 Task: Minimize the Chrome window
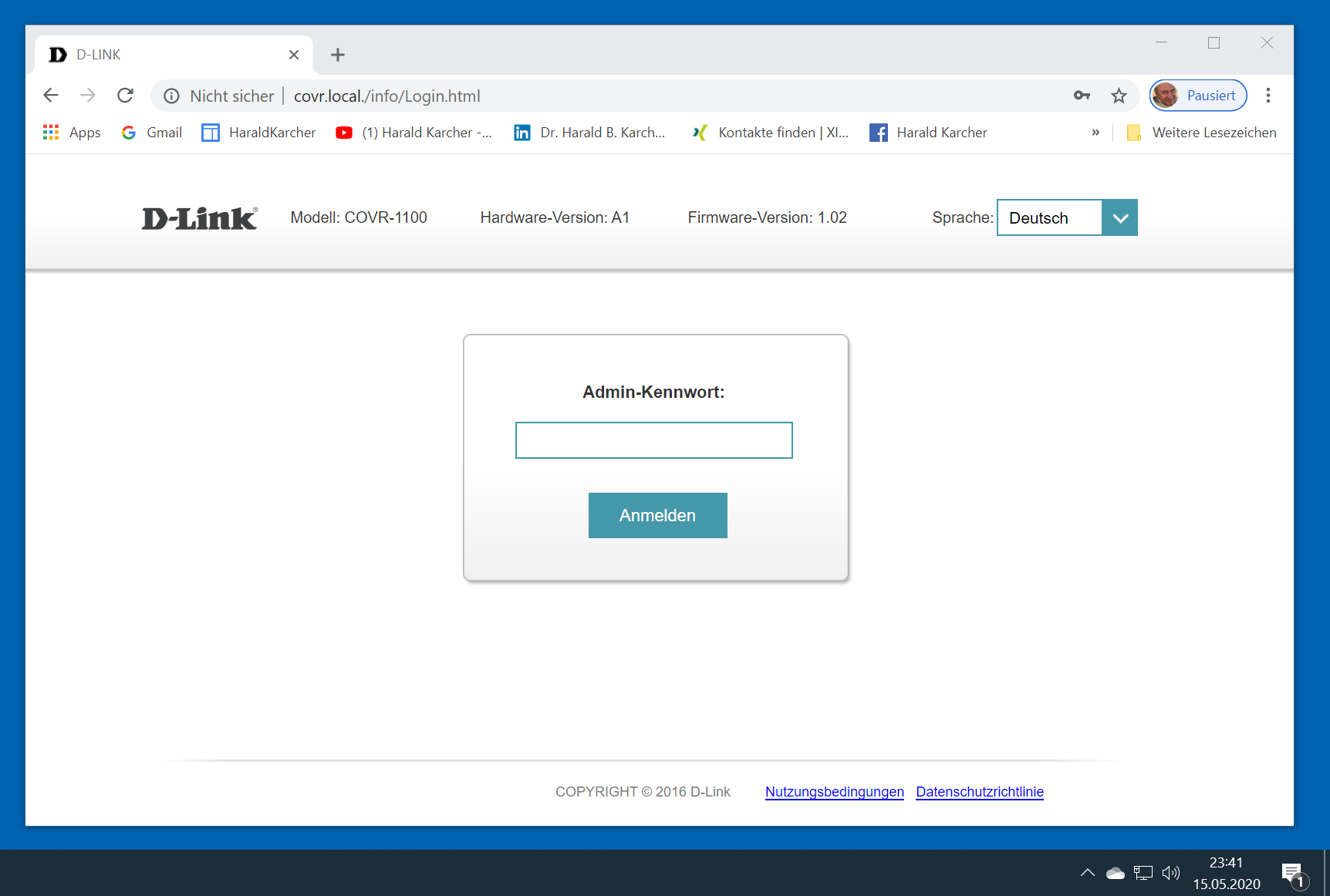point(1162,42)
